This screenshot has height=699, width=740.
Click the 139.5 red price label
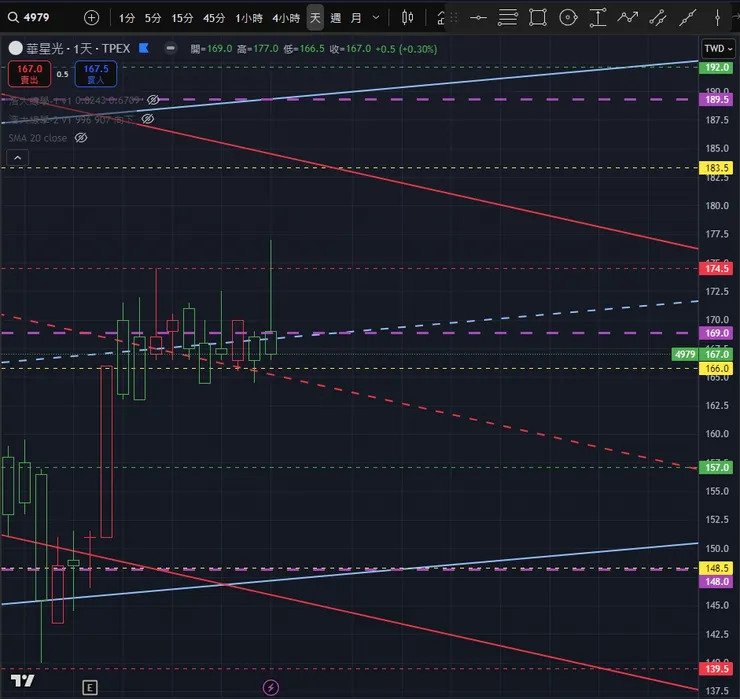(x=716, y=669)
